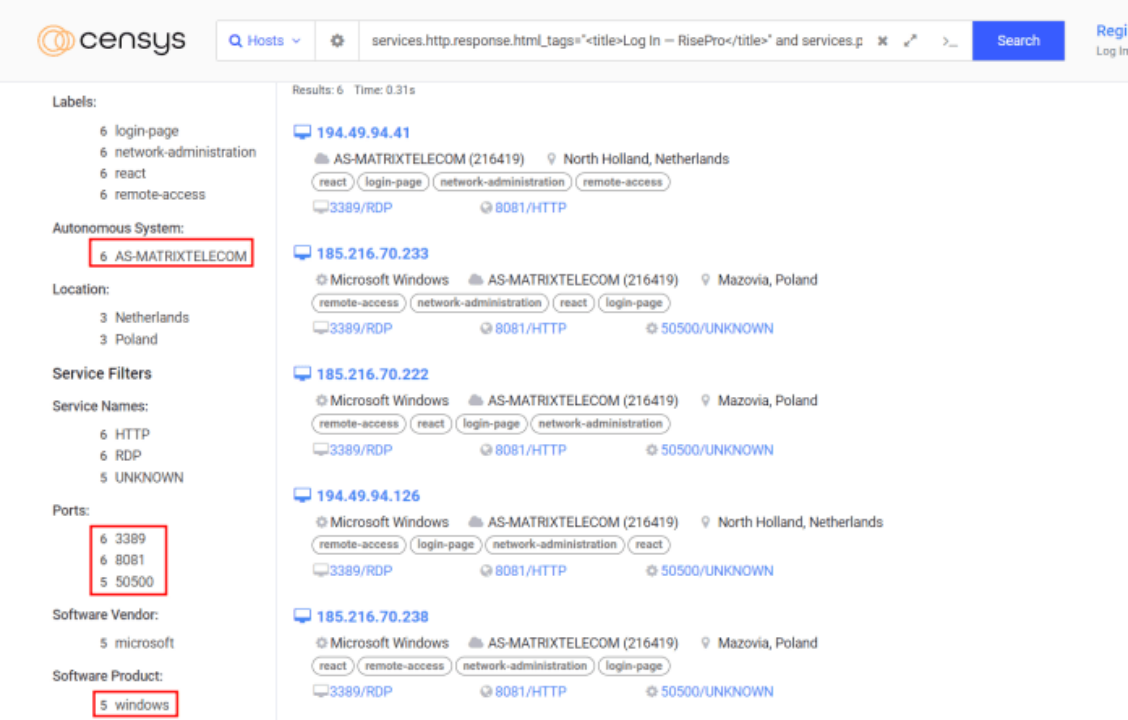Click cloud icon for host 194.49.94.126

476,522
